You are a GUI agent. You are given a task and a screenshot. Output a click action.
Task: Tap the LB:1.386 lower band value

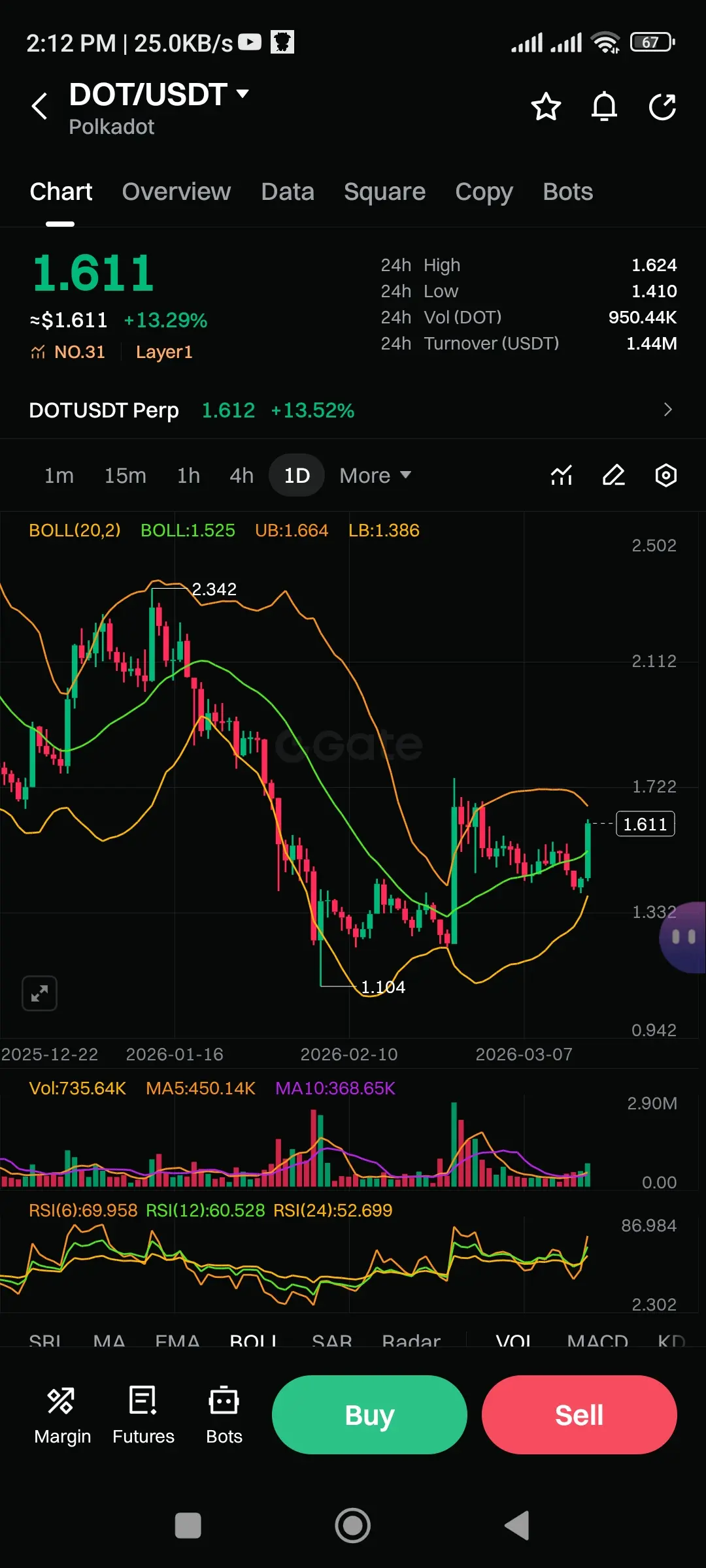click(384, 531)
